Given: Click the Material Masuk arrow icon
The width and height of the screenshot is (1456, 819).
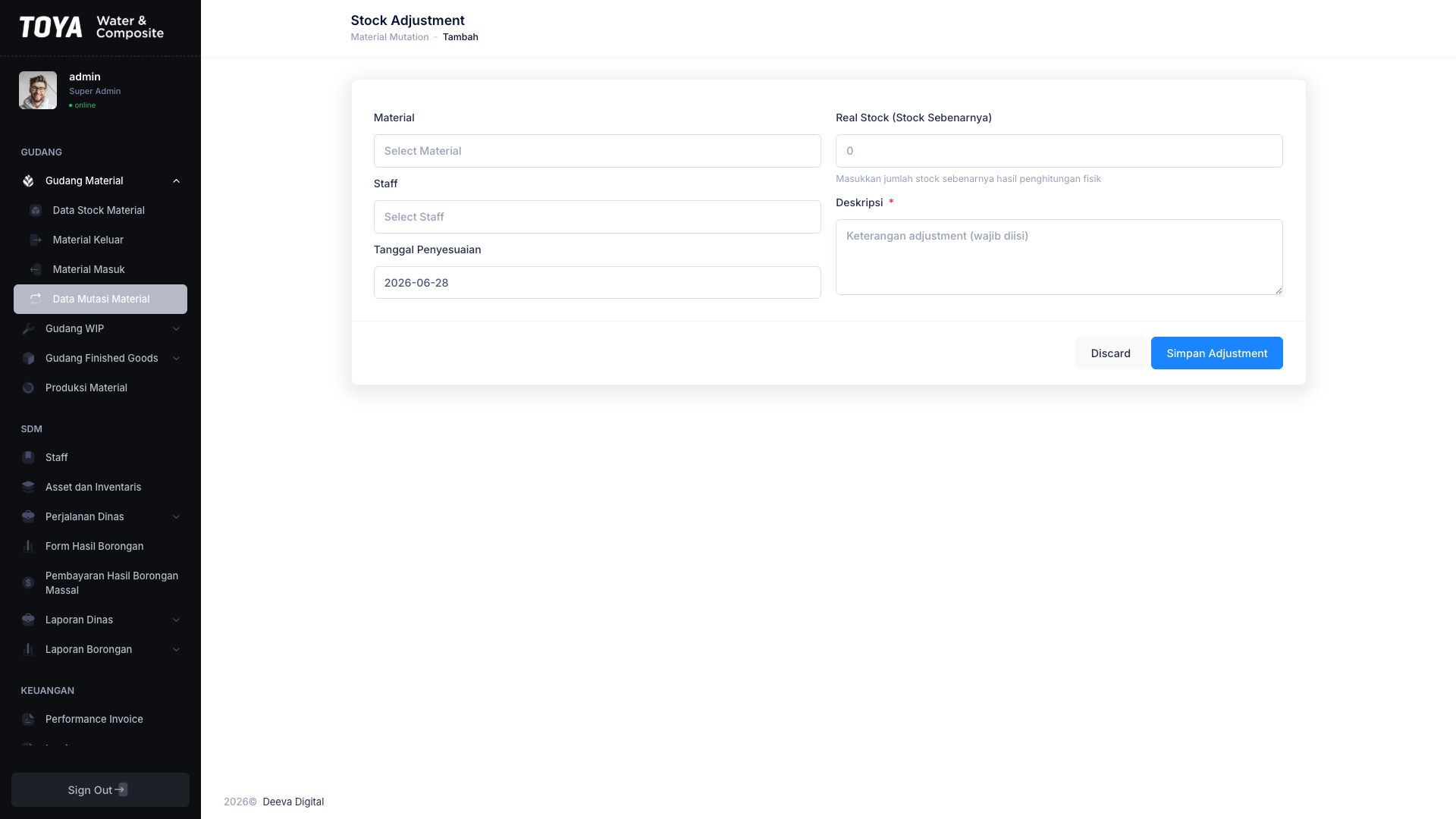Looking at the screenshot, I should 36,270.
